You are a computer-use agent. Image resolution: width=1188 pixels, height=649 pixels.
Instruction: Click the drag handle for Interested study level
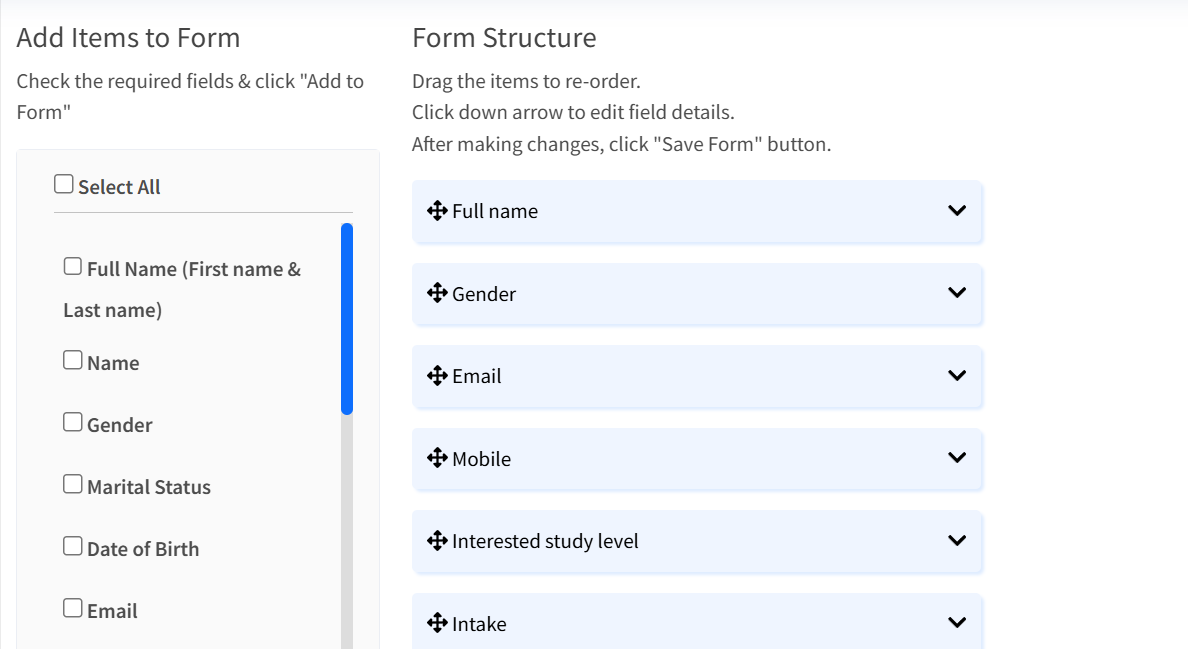tap(437, 541)
